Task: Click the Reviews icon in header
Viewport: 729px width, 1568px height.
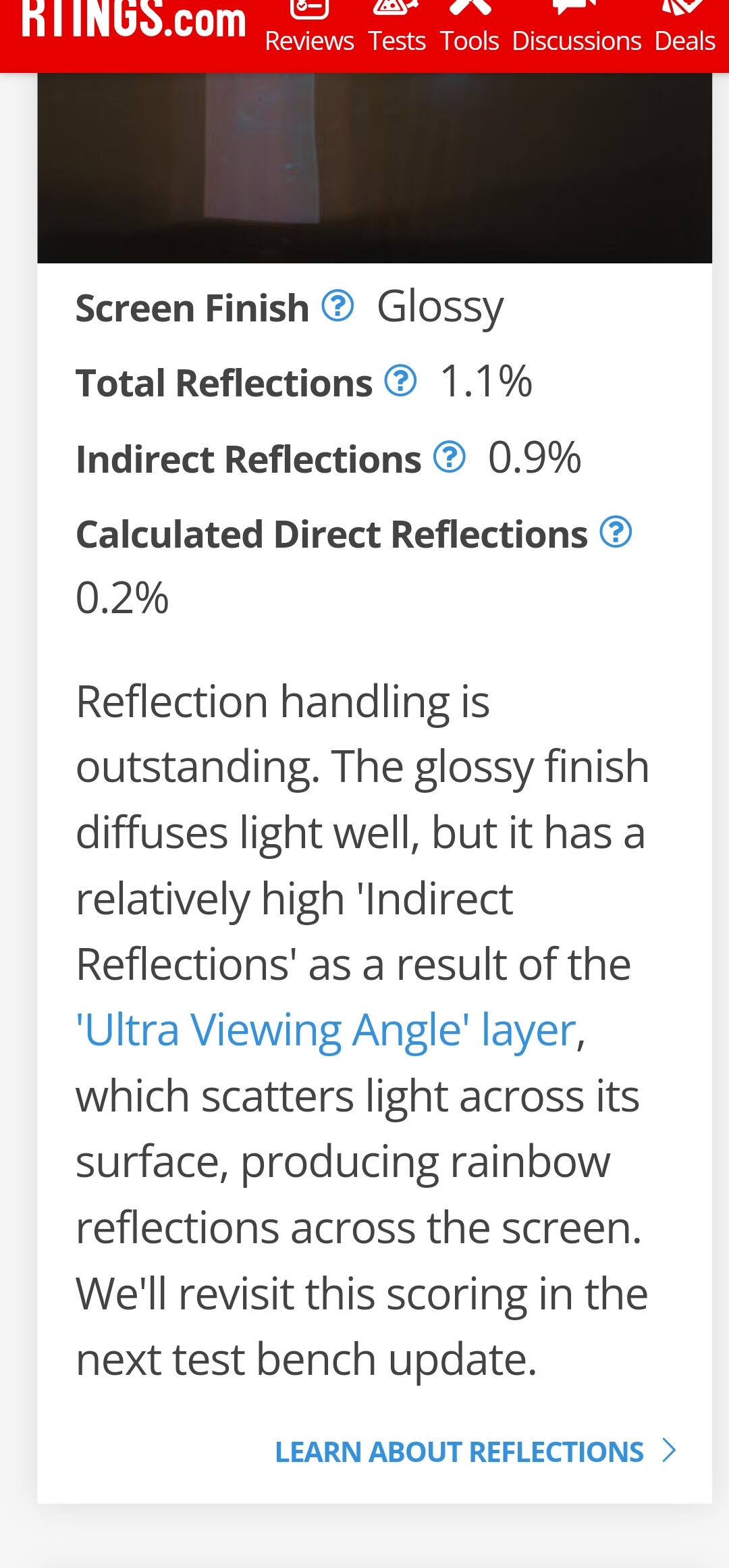Action: coord(309,8)
